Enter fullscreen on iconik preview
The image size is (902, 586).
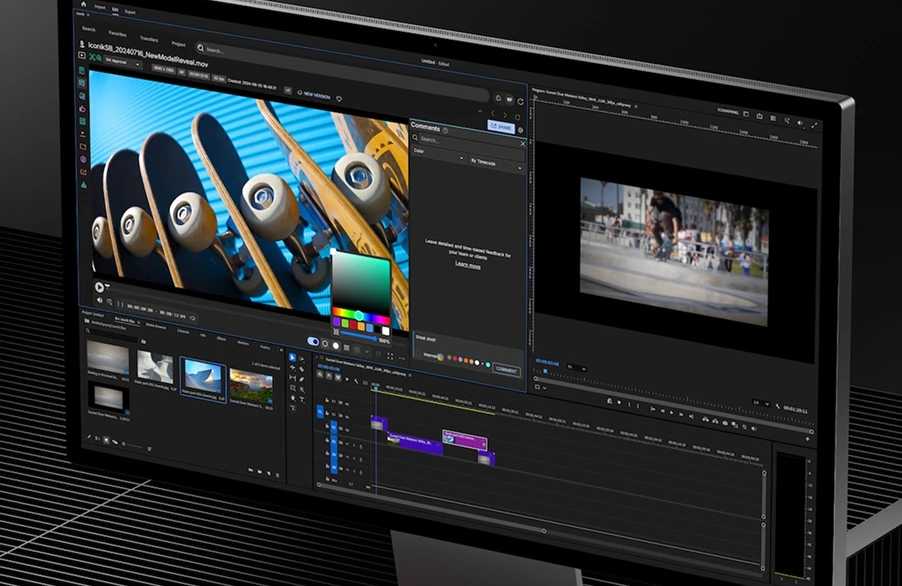[x=389, y=357]
